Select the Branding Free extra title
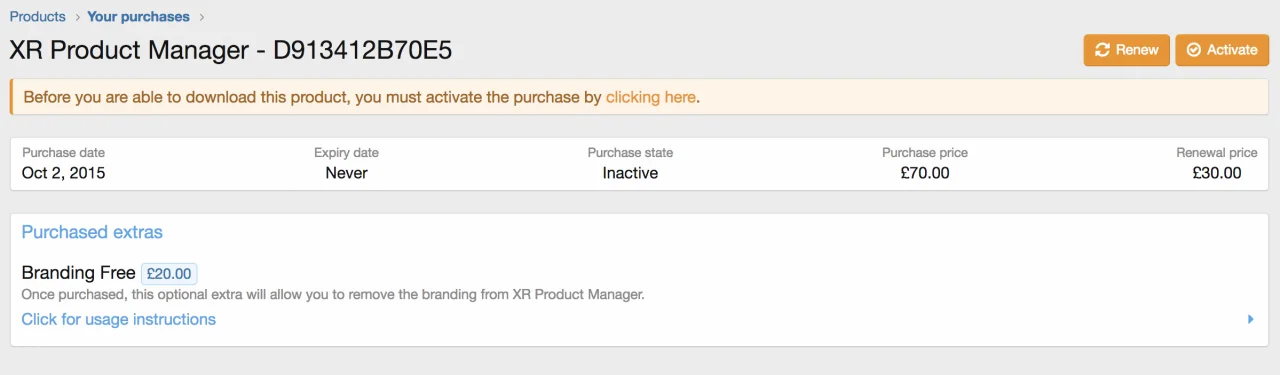 (x=78, y=273)
